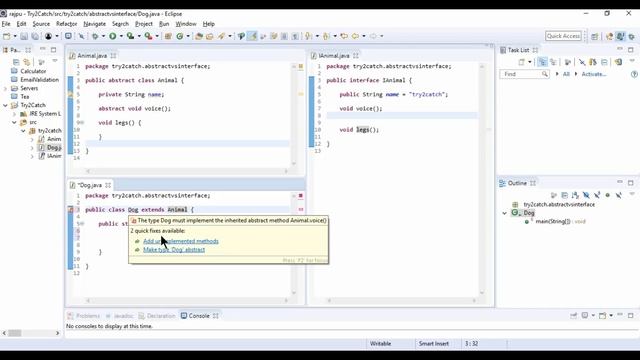
Task: Click the Debug bug icon in toolbar
Action: click(x=95, y=36)
